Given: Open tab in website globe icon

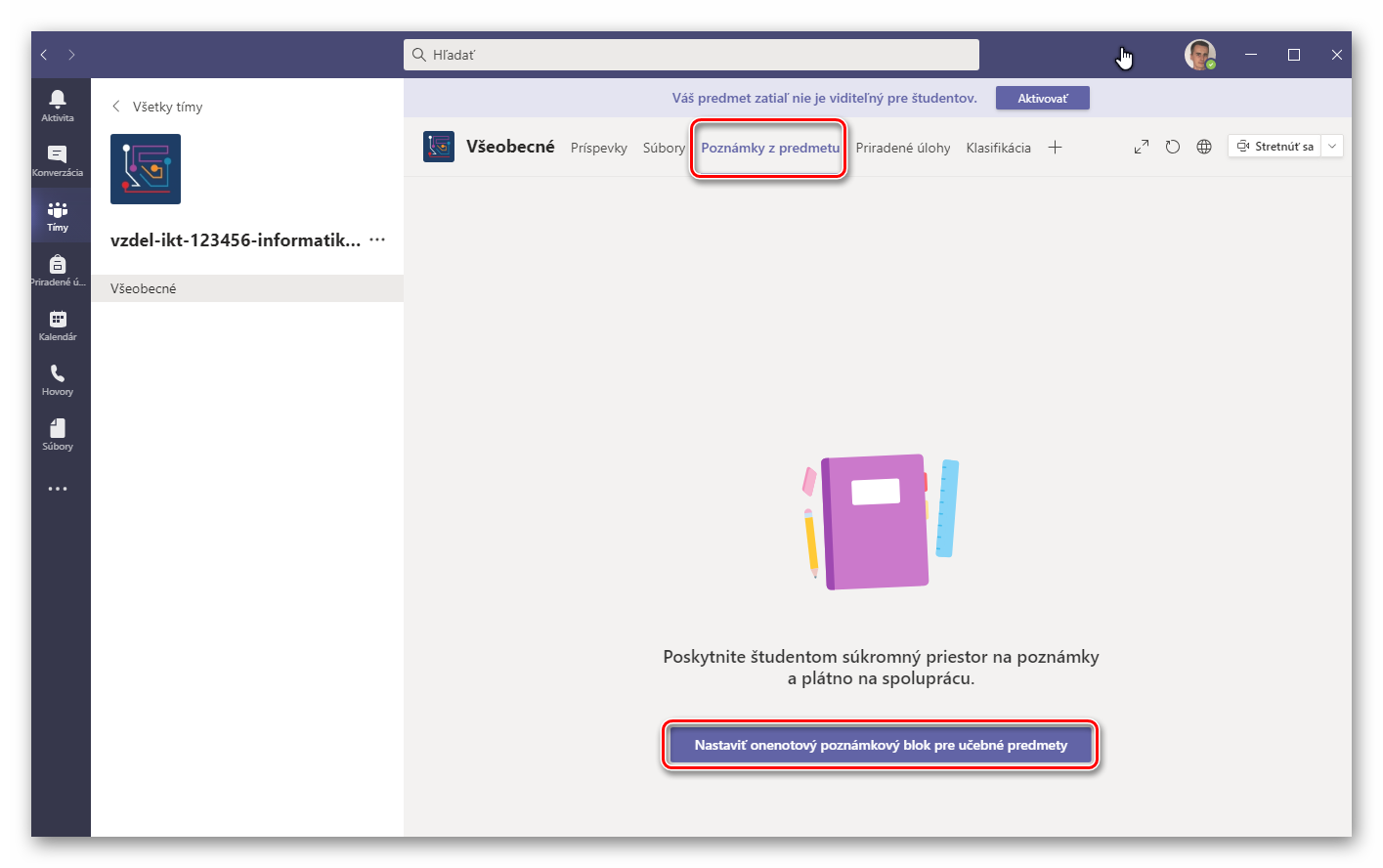Looking at the screenshot, I should click(1204, 147).
